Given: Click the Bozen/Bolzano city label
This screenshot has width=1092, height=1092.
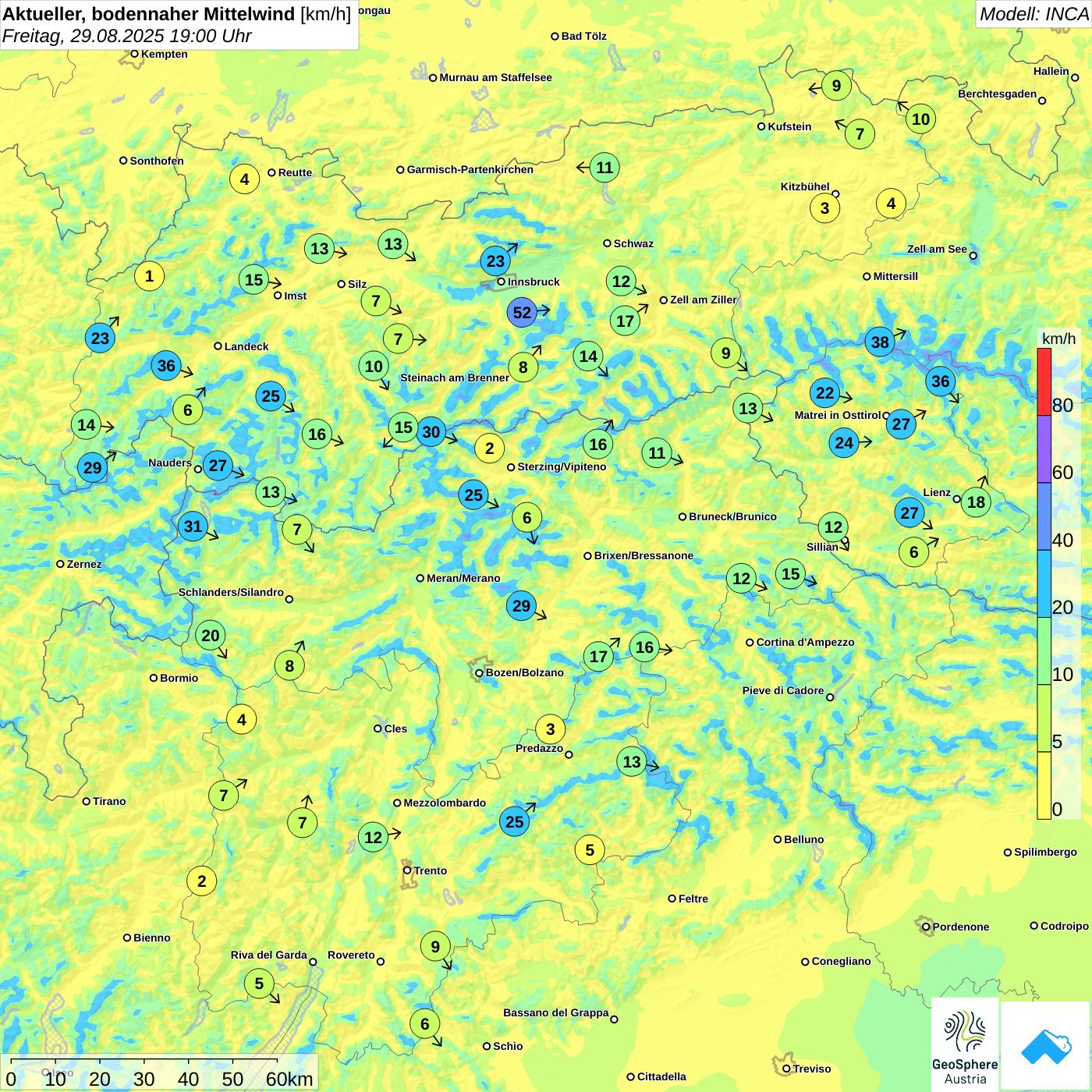Looking at the screenshot, I should pos(524,672).
